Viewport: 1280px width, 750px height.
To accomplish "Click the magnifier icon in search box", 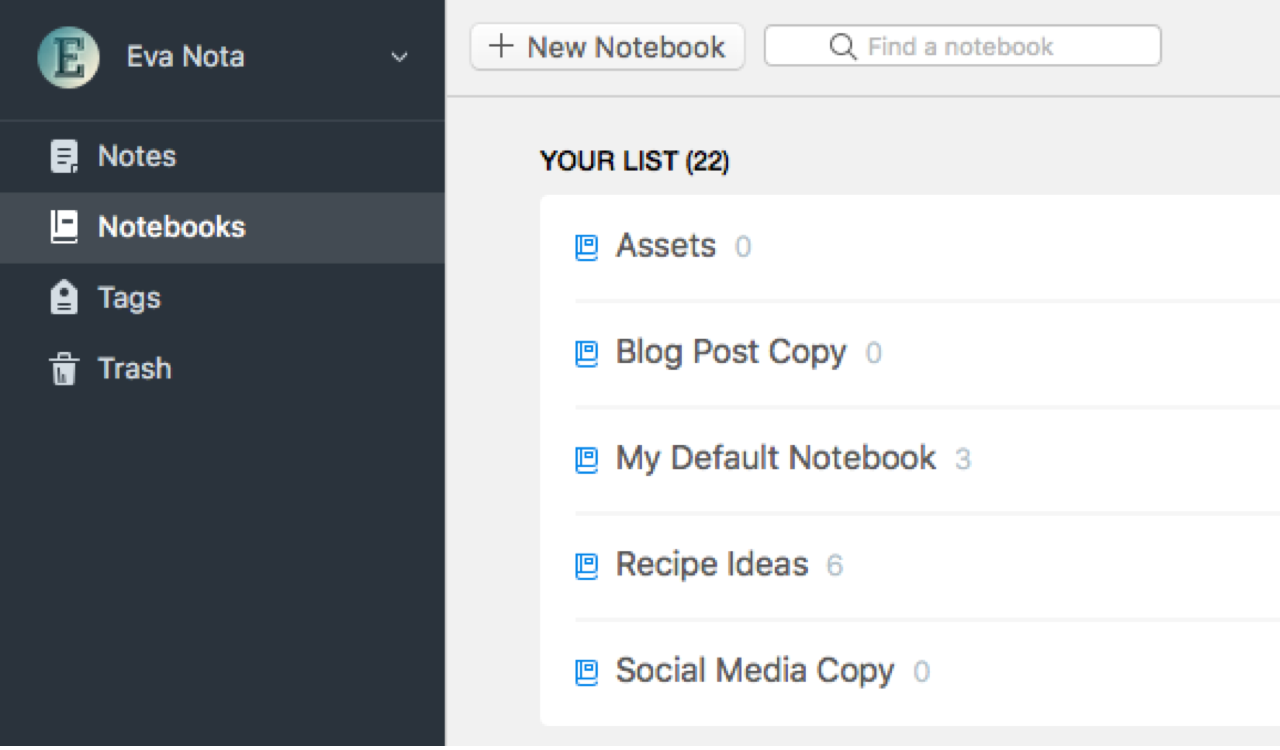I will tap(843, 47).
